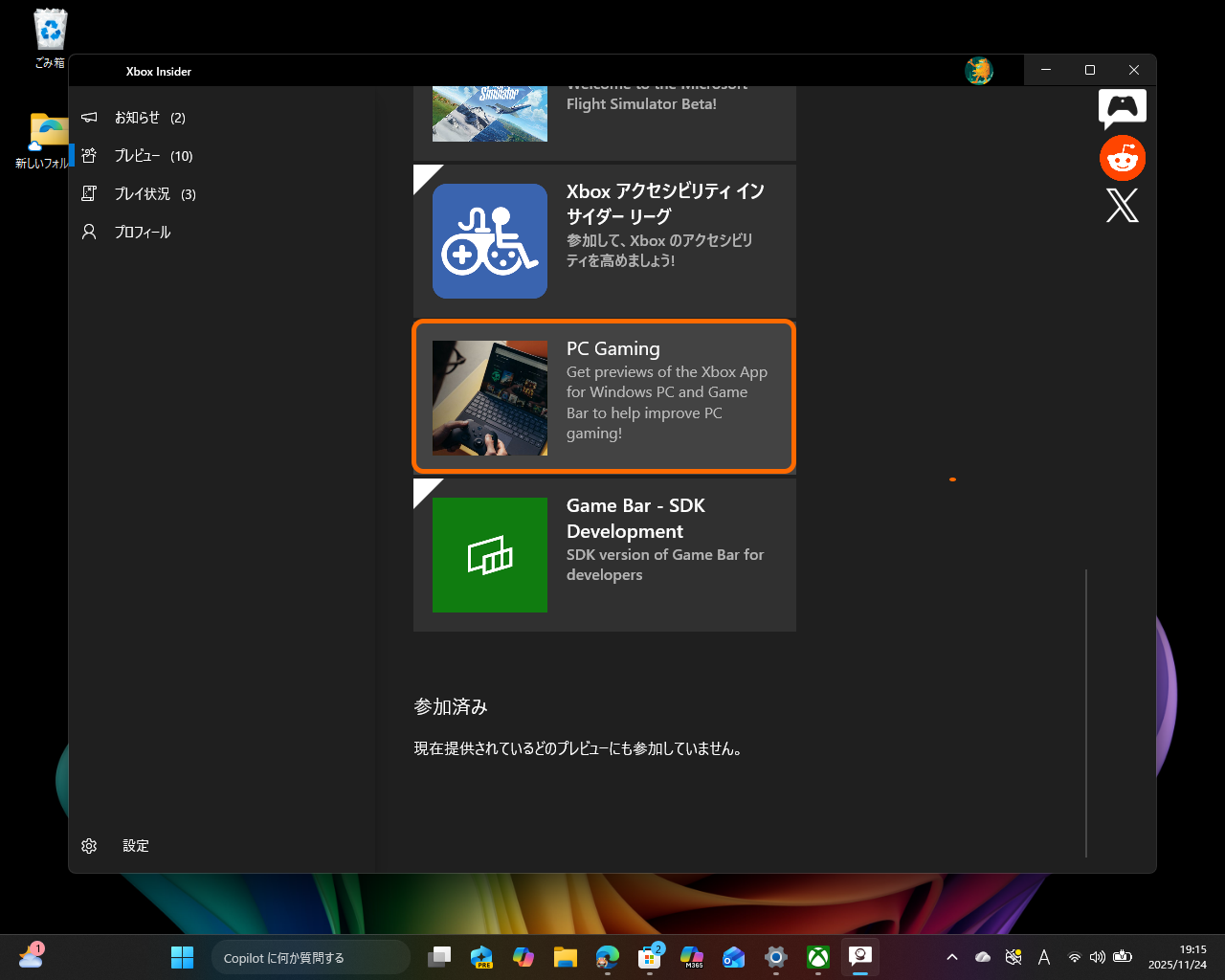Select the プレビュー sidebar icon
This screenshot has height=980, width=1225.
pyautogui.click(x=88, y=155)
